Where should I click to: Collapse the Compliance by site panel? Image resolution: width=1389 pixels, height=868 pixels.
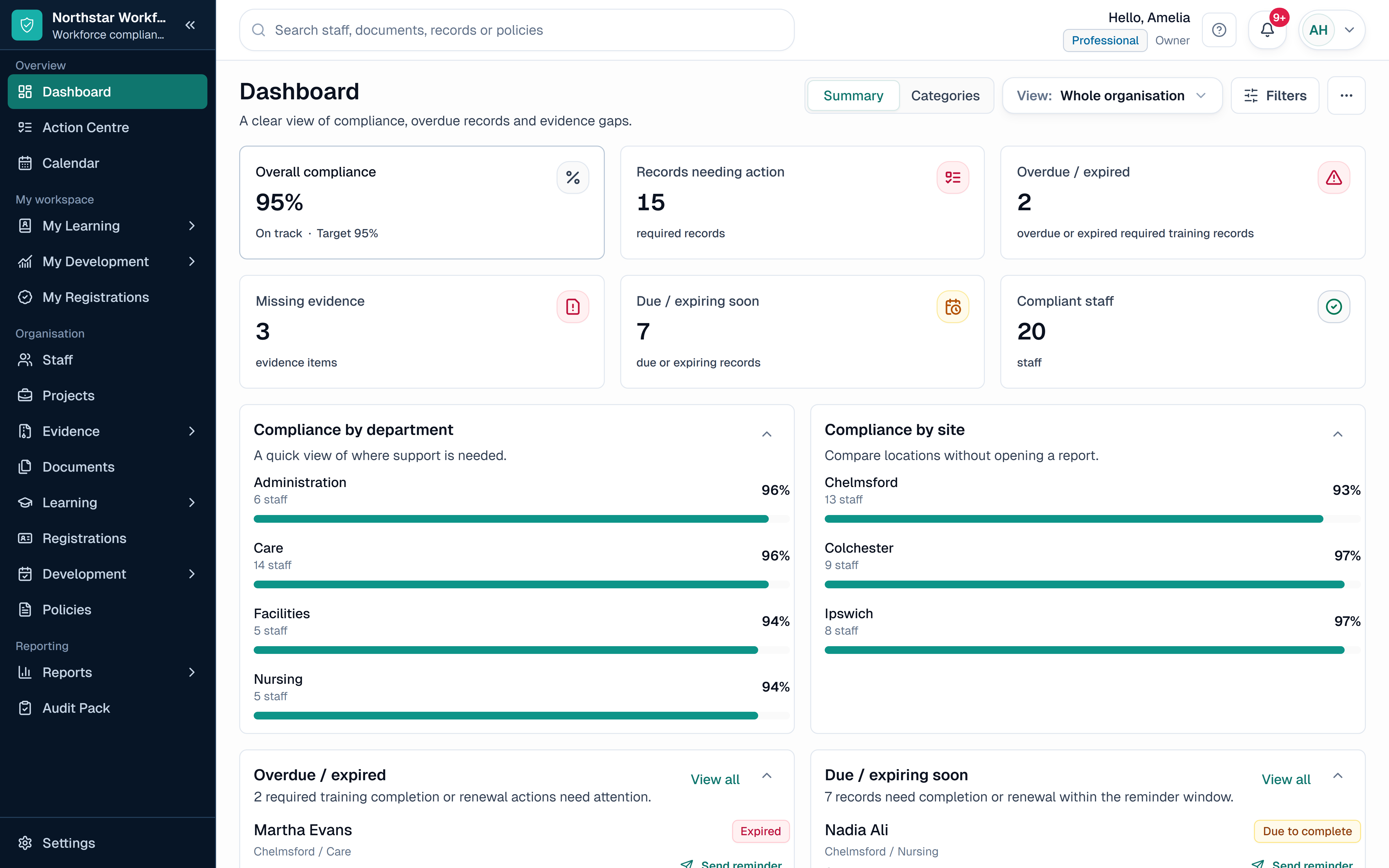tap(1338, 434)
